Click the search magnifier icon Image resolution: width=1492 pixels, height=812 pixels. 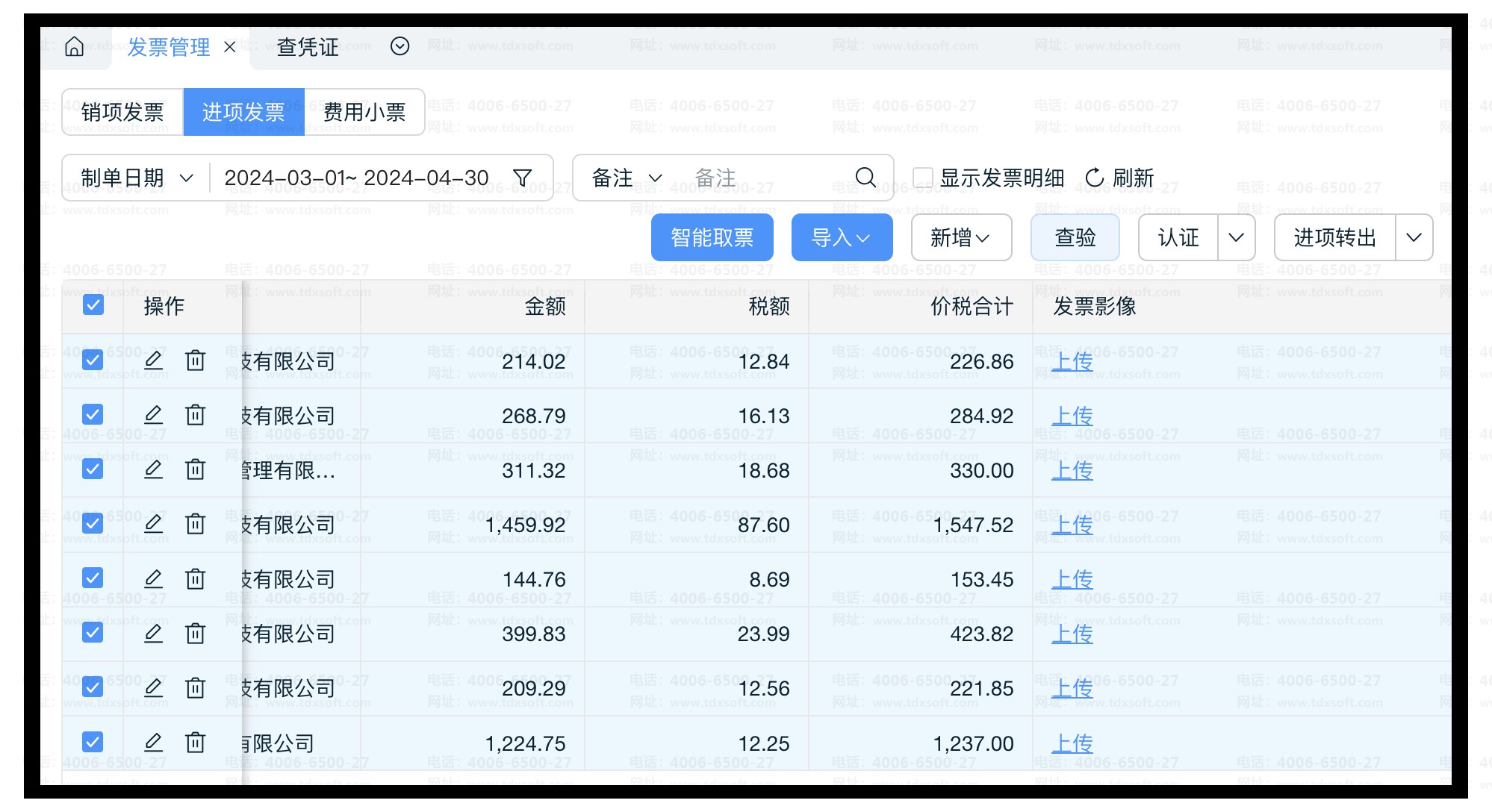(x=865, y=178)
